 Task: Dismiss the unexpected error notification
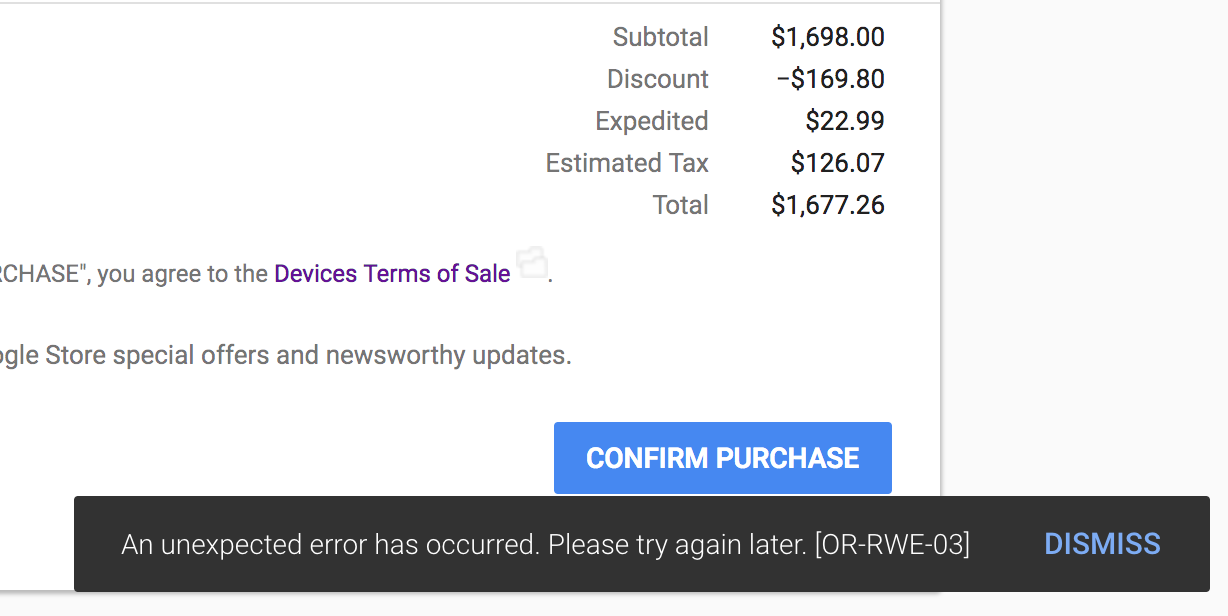pos(1102,544)
